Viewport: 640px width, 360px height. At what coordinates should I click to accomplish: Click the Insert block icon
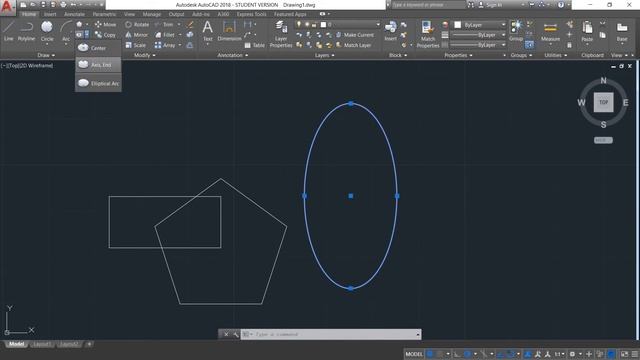[390, 31]
